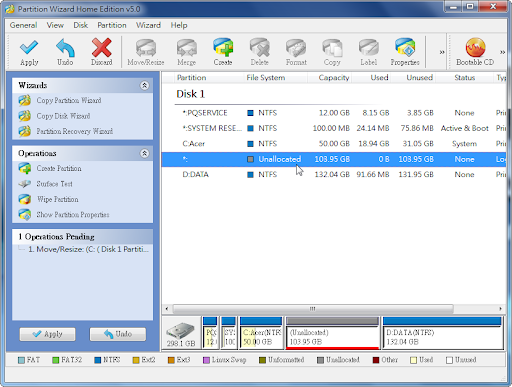The image size is (512, 387).
Task: Select the Unallocated 103.95 GB row
Action: [x=334, y=159]
